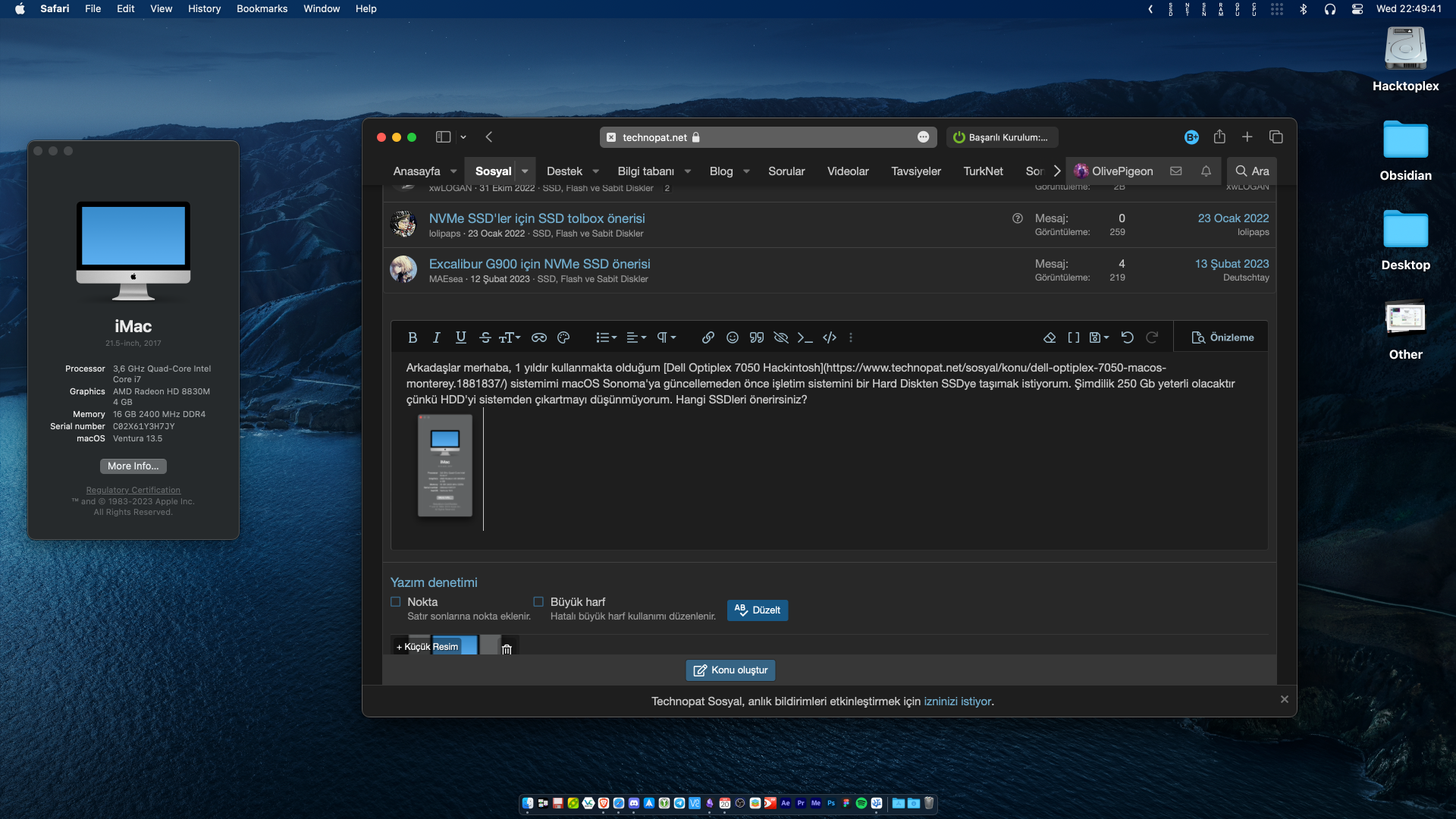Select the strikethrough text icon
Screen dimensions: 1456x819
click(485, 337)
